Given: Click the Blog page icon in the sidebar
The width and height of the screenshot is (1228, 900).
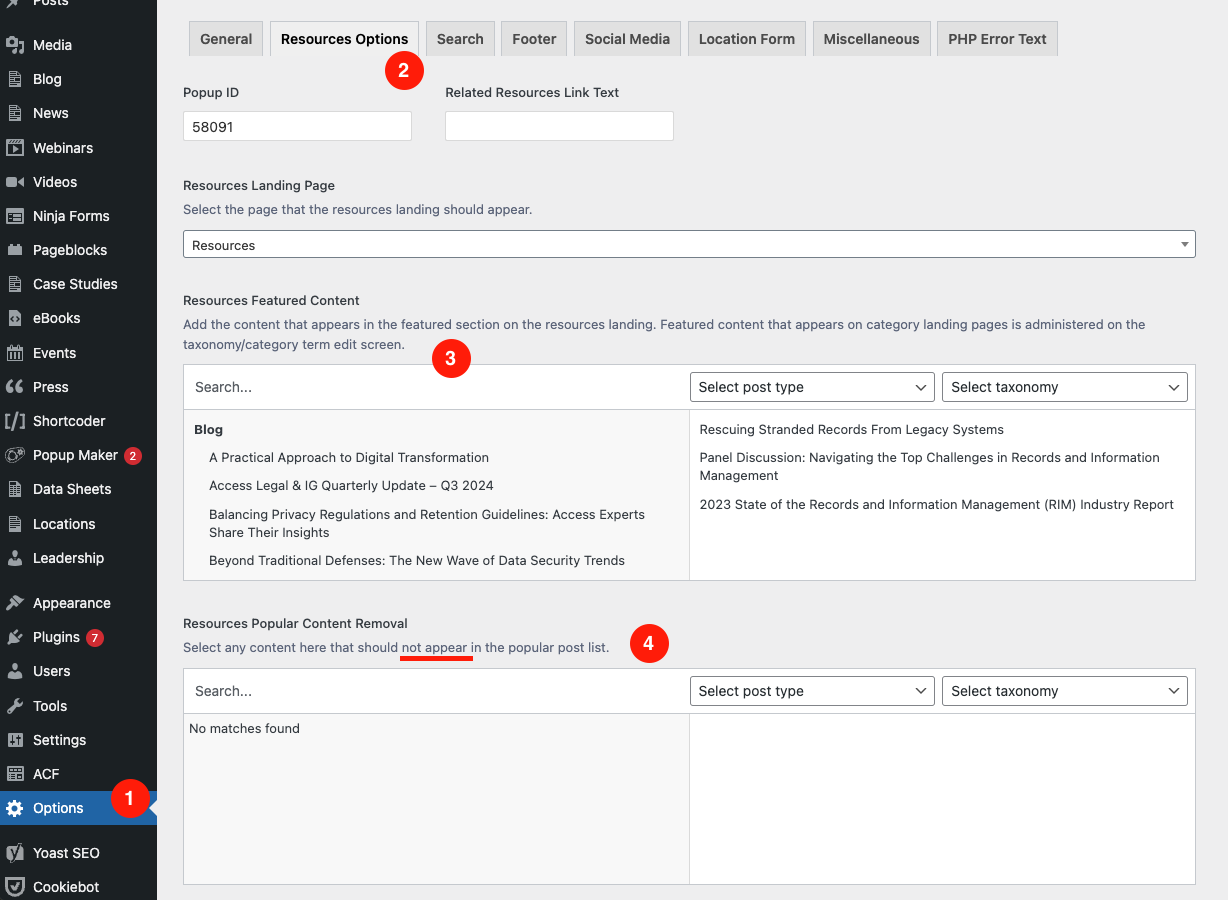Looking at the screenshot, I should [x=15, y=79].
